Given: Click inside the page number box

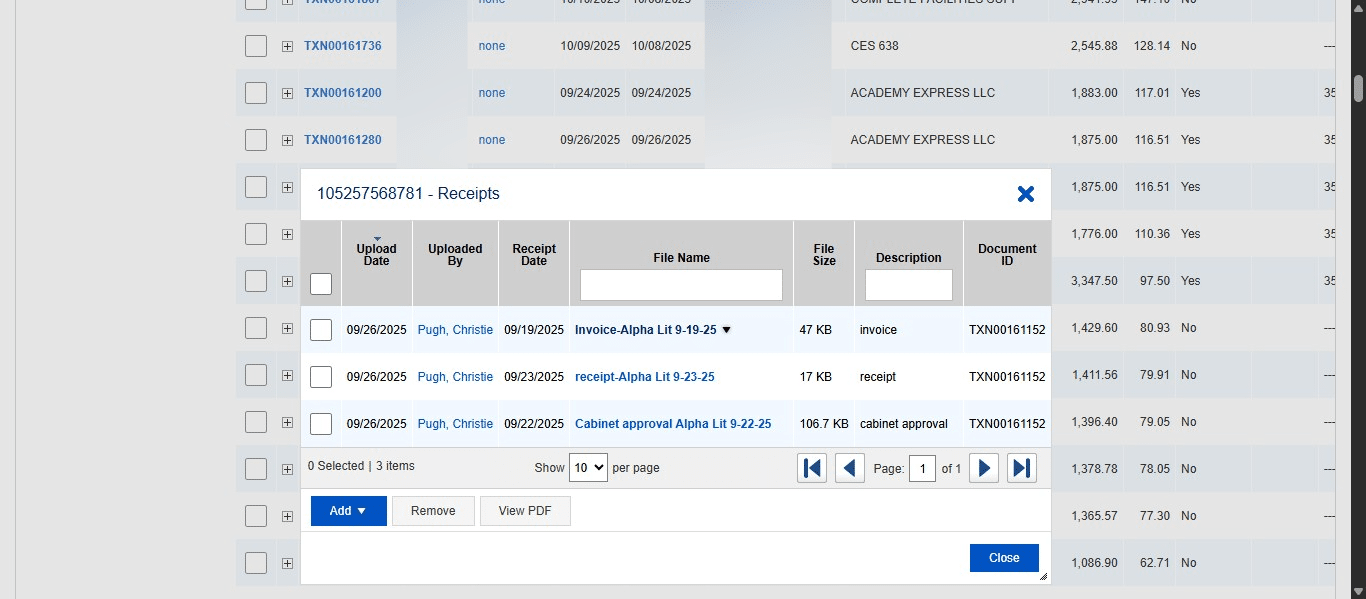Looking at the screenshot, I should pyautogui.click(x=922, y=467).
